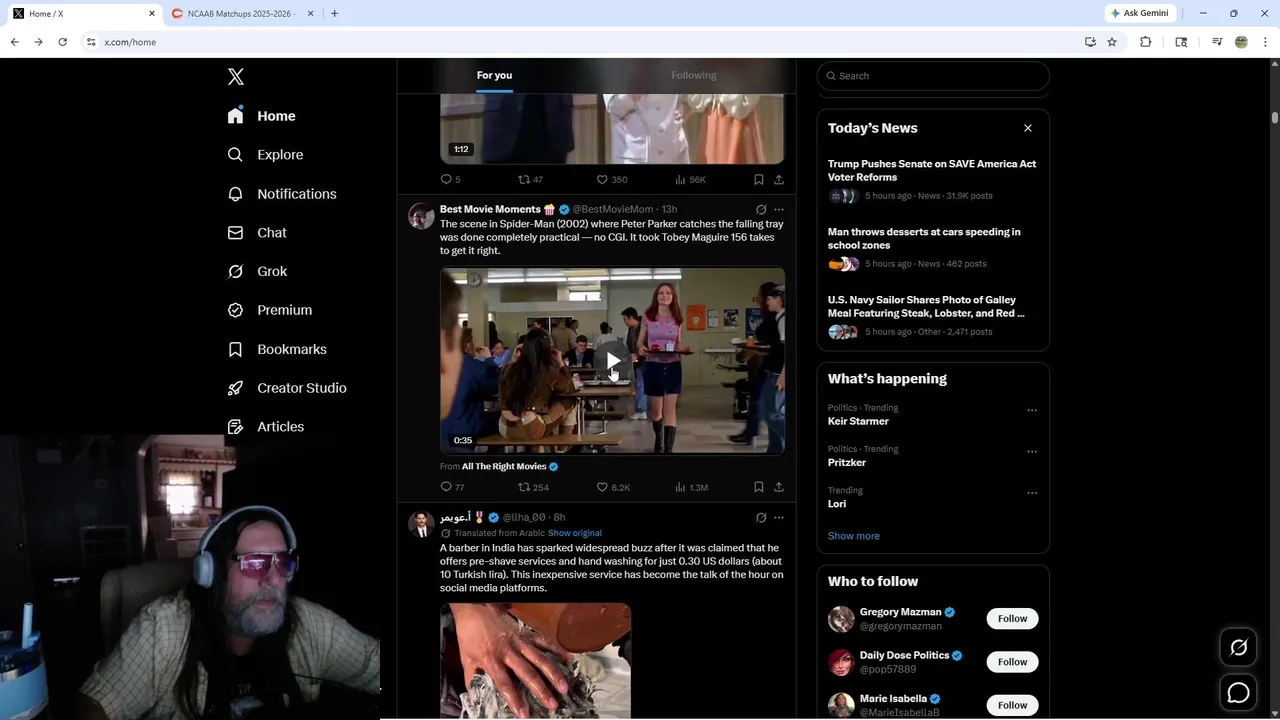Like the Best Movie Moments post
Viewport: 1280px width, 720px height.
point(613,487)
